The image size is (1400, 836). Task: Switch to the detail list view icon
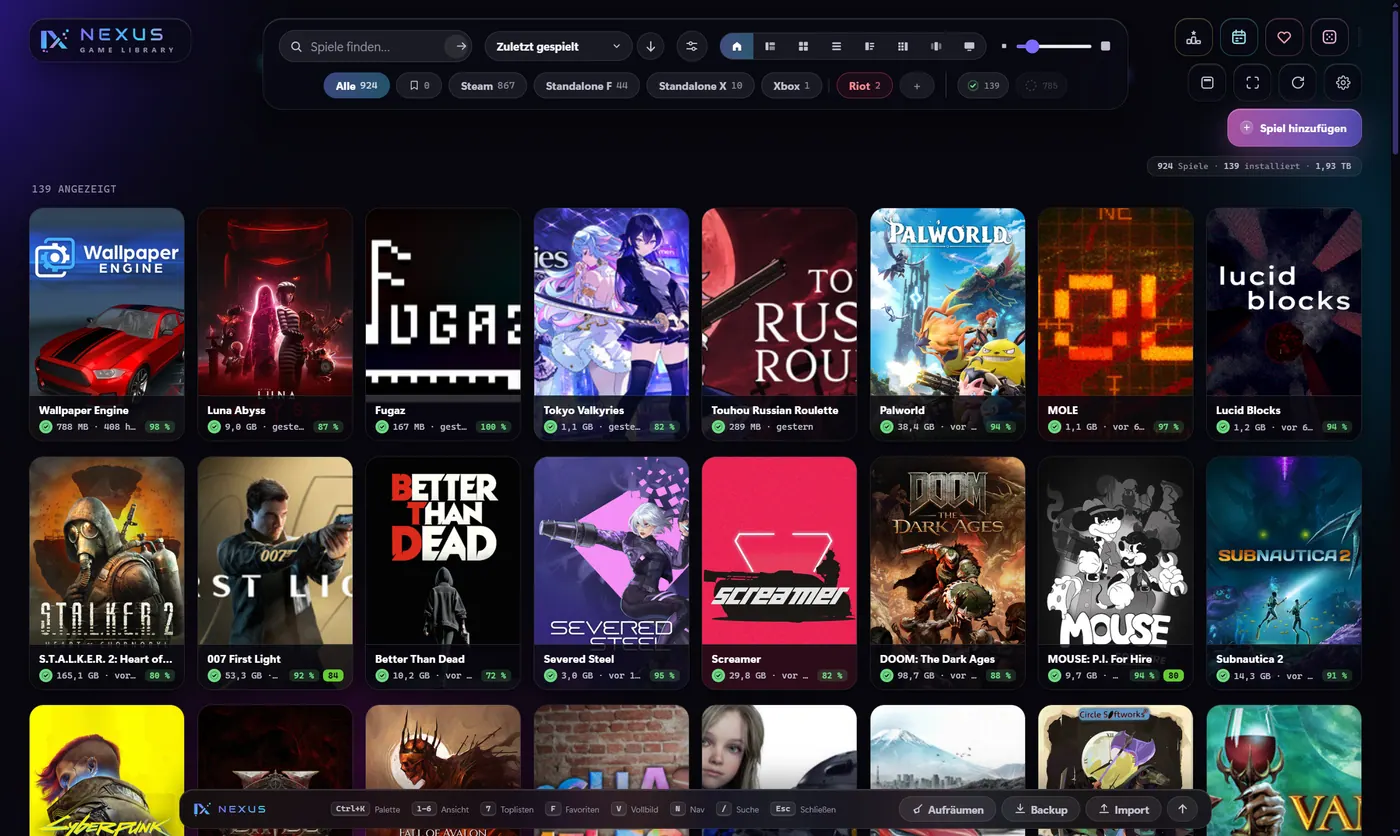870,46
